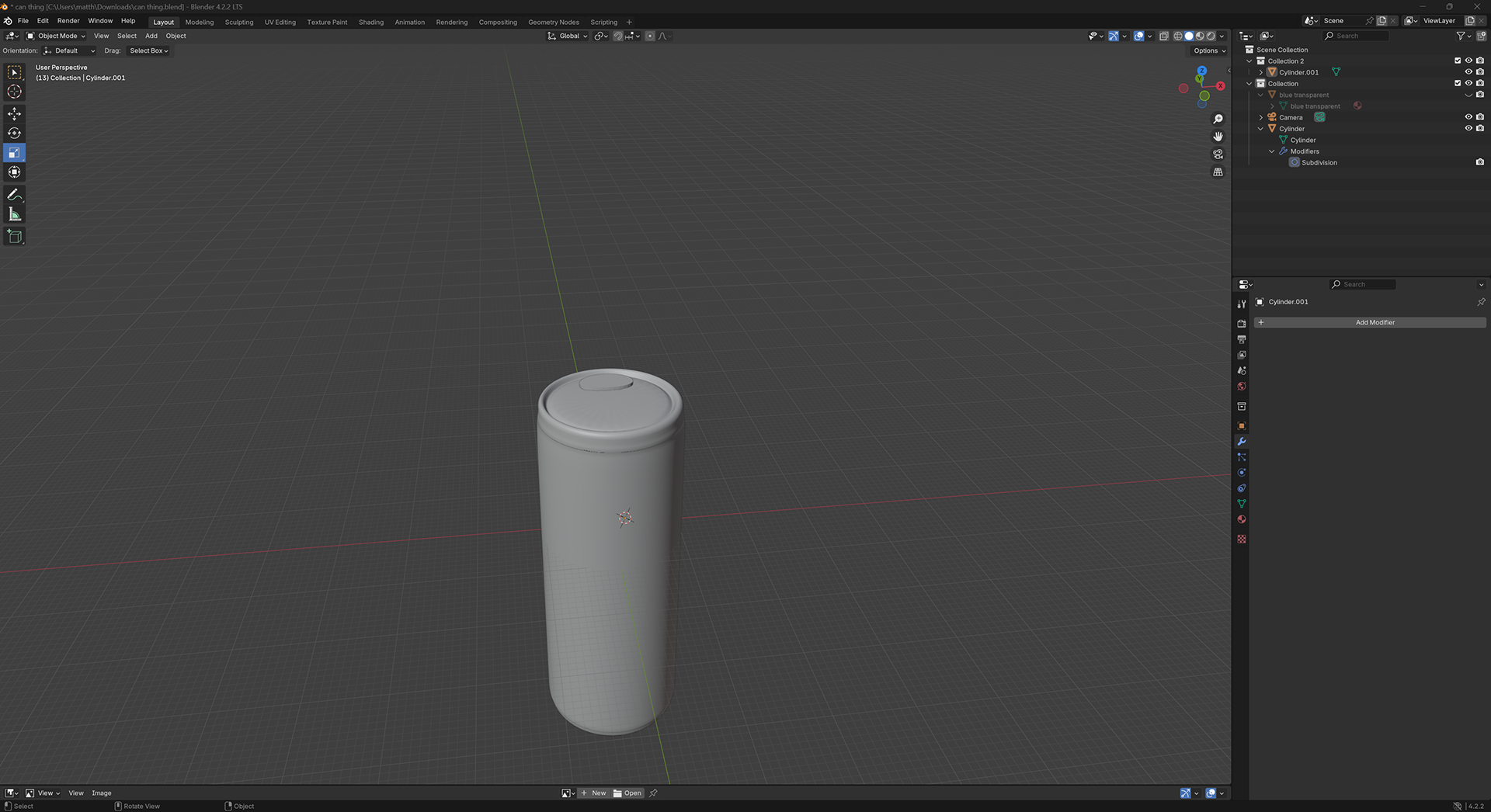Image resolution: width=1491 pixels, height=812 pixels.
Task: Collapse Collection 2 in outliner
Action: (x=1249, y=61)
